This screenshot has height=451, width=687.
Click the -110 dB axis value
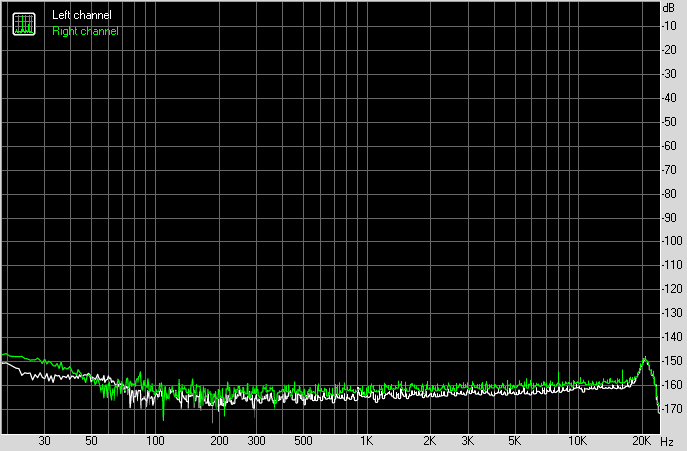[672, 265]
